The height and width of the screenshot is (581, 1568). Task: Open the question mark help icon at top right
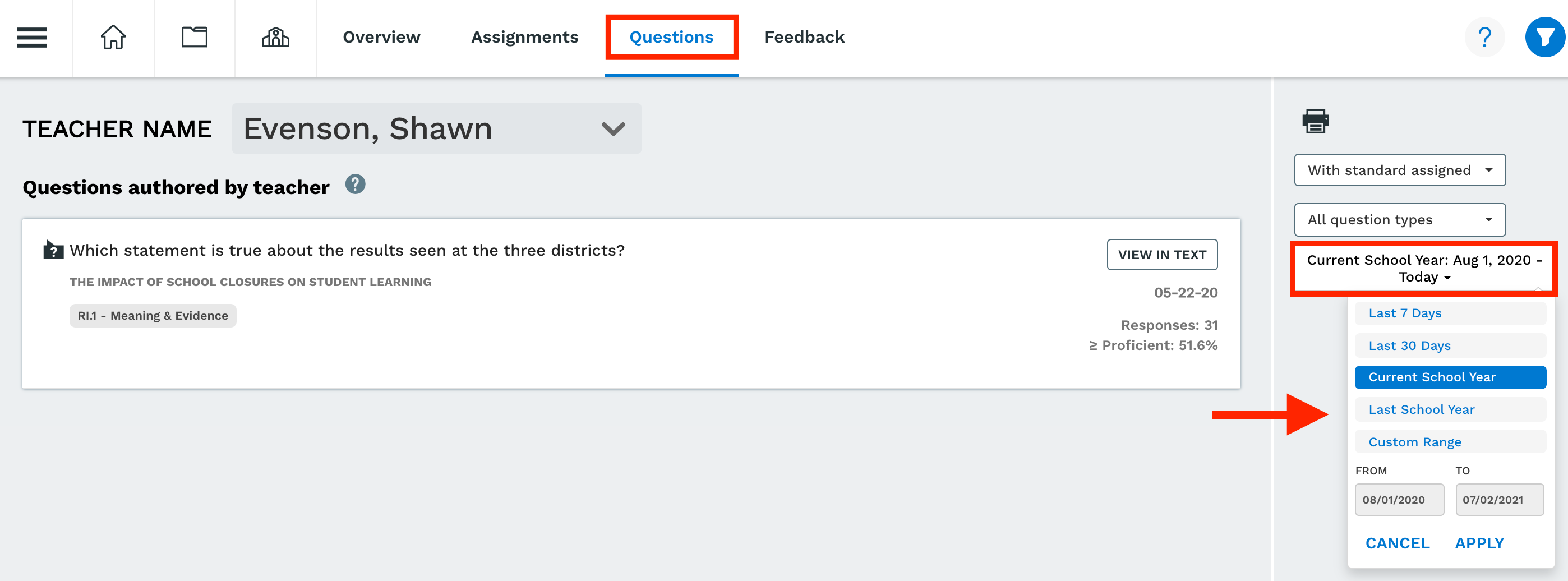point(1484,37)
